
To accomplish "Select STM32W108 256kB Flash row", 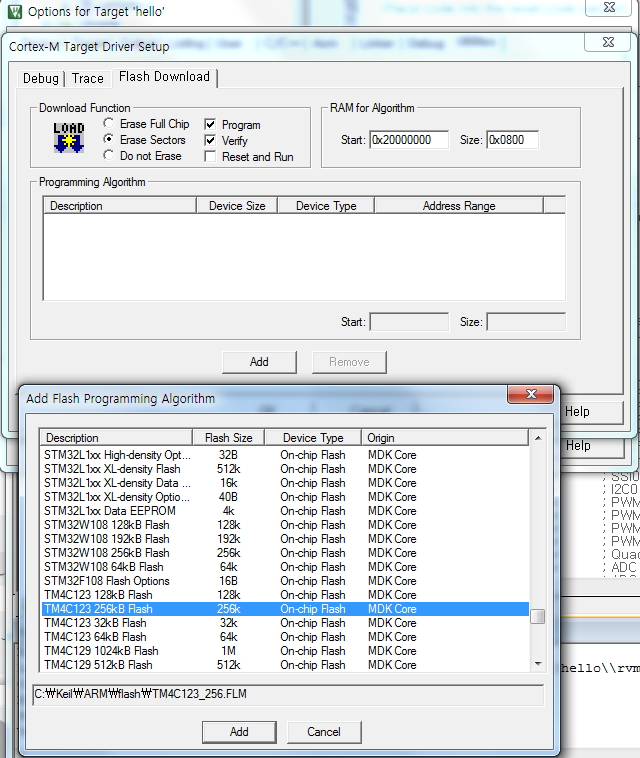I will click(x=285, y=553).
